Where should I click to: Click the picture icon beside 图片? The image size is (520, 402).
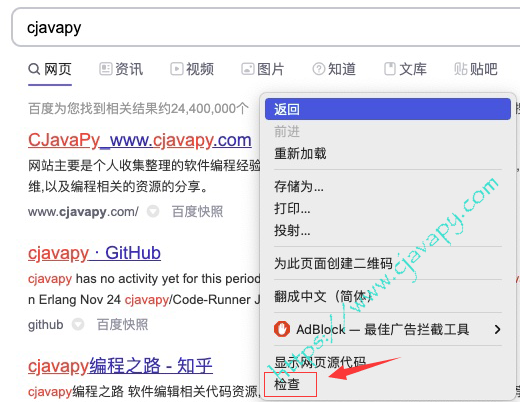point(248,69)
